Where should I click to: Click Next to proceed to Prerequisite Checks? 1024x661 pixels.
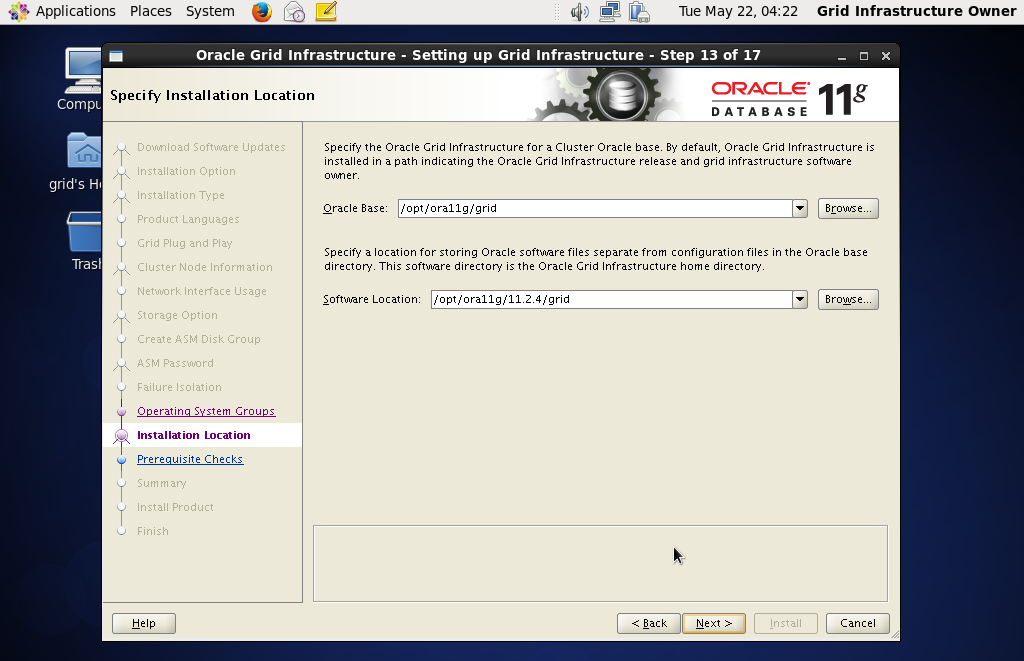713,622
